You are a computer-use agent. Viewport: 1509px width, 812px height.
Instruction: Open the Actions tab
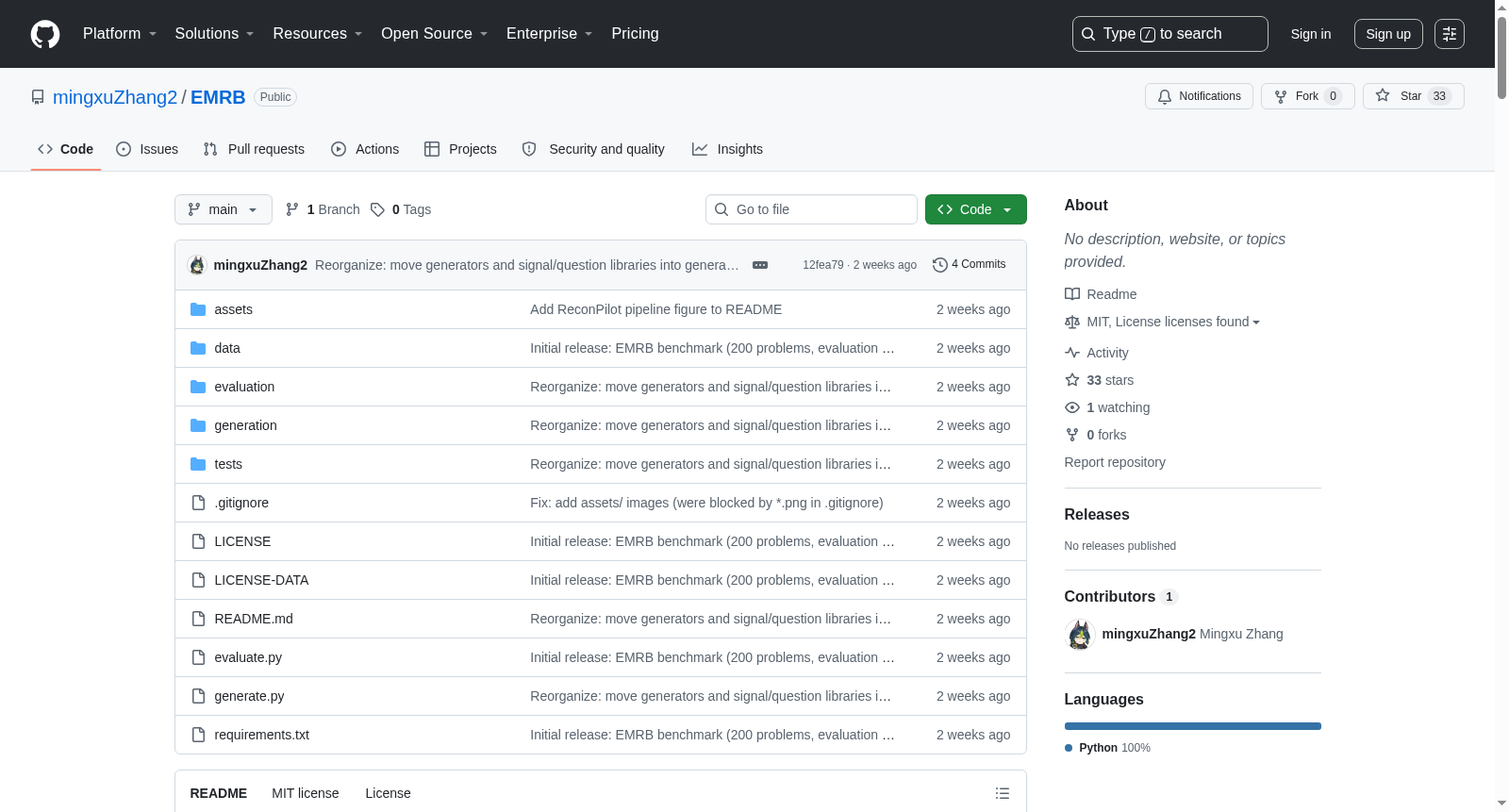[x=365, y=149]
